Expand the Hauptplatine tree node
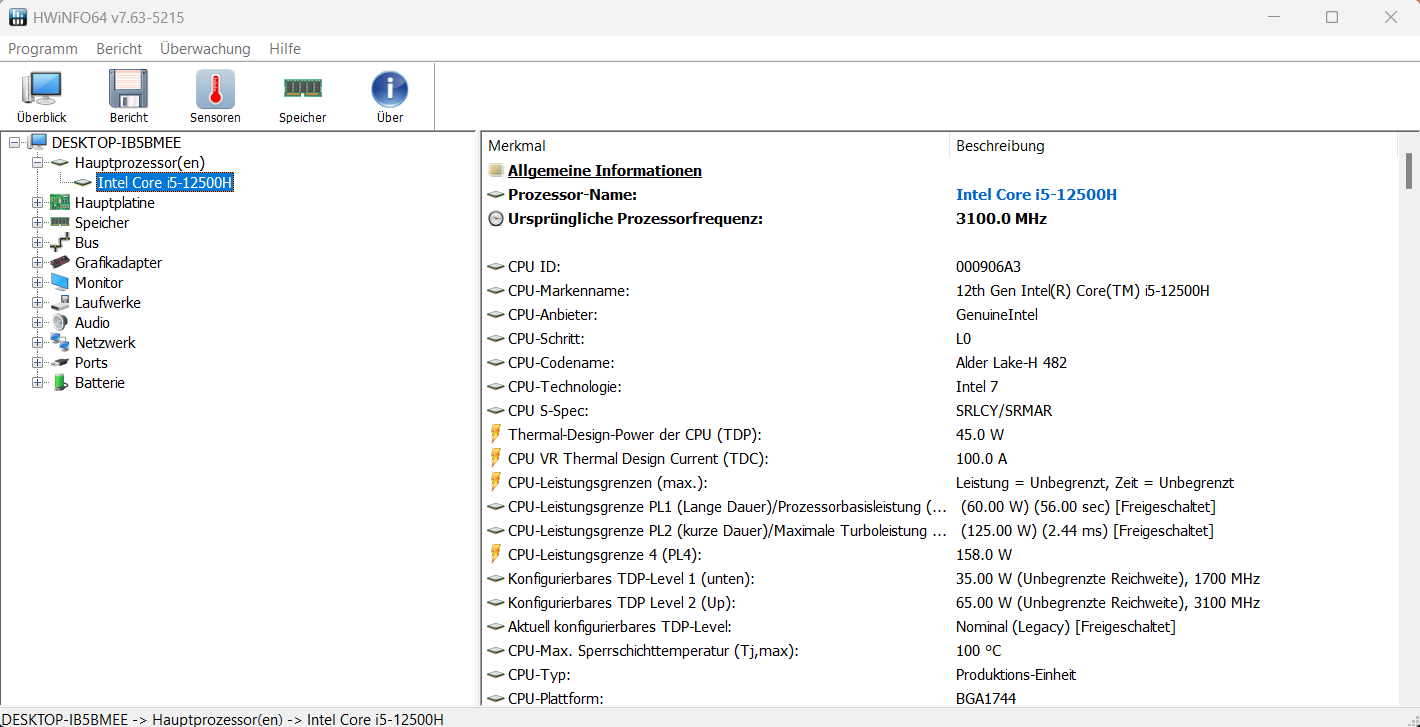The image size is (1420, 727). [38, 203]
